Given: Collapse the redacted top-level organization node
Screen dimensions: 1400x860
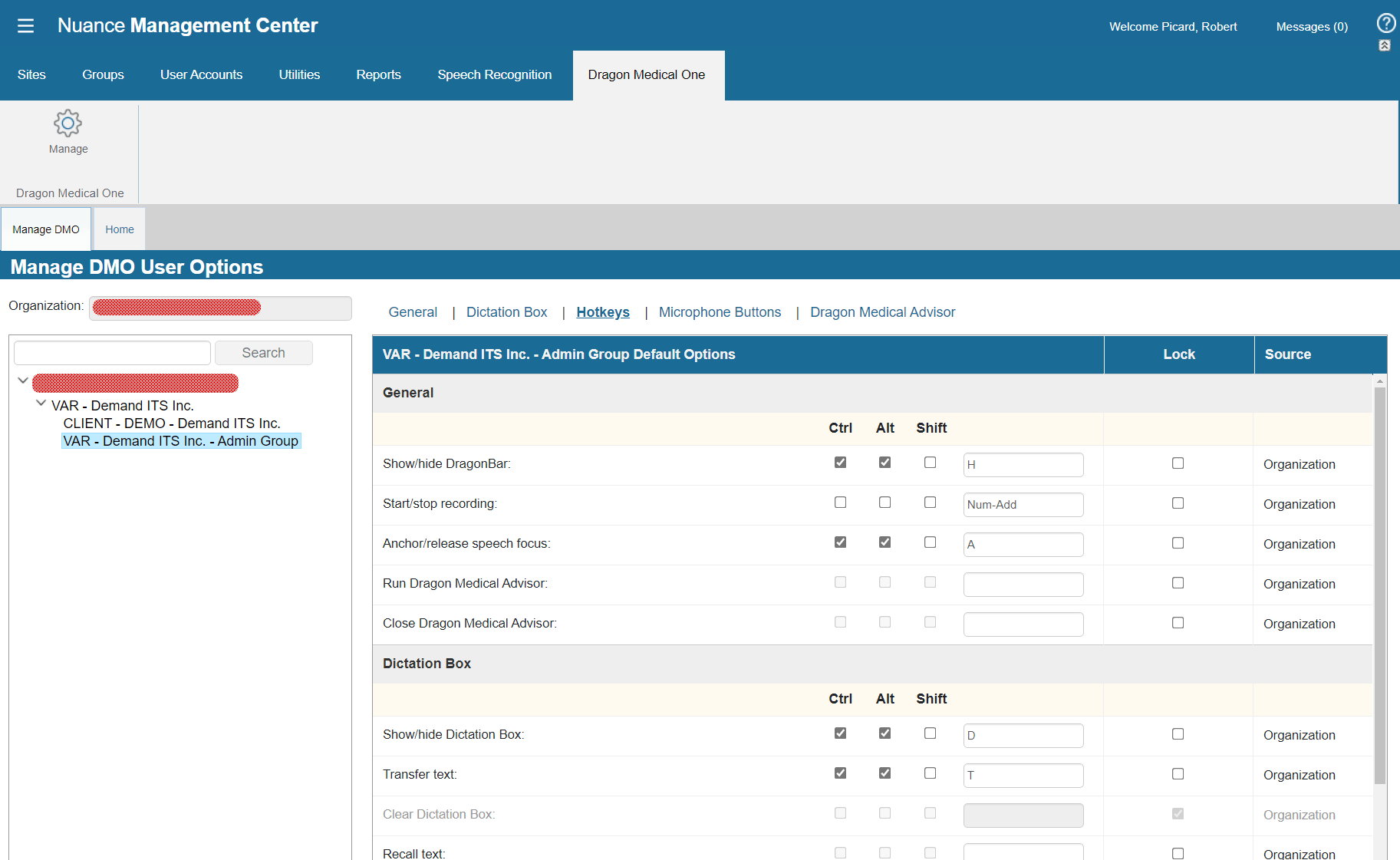Looking at the screenshot, I should [x=23, y=381].
